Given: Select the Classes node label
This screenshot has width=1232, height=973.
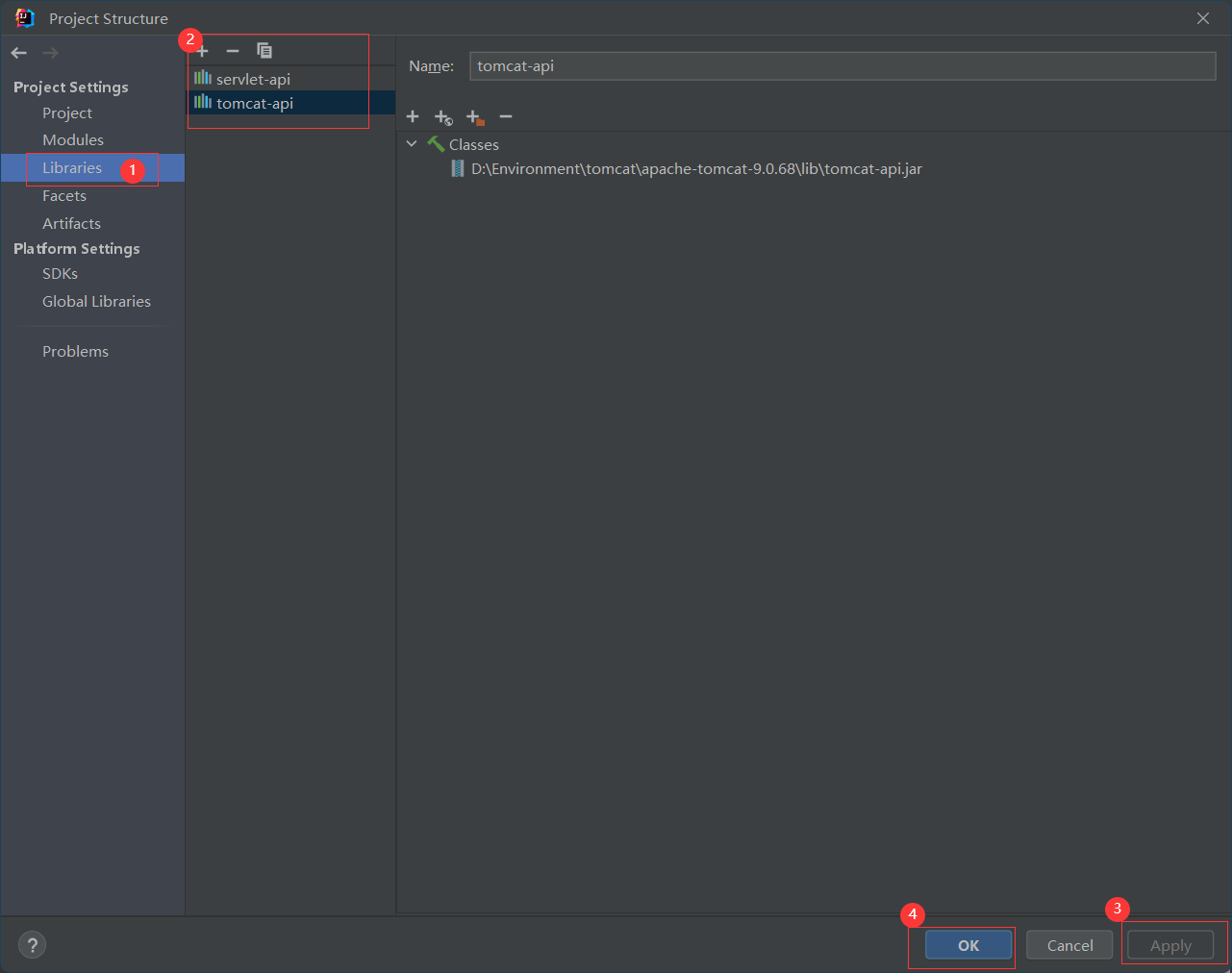Looking at the screenshot, I should point(474,144).
